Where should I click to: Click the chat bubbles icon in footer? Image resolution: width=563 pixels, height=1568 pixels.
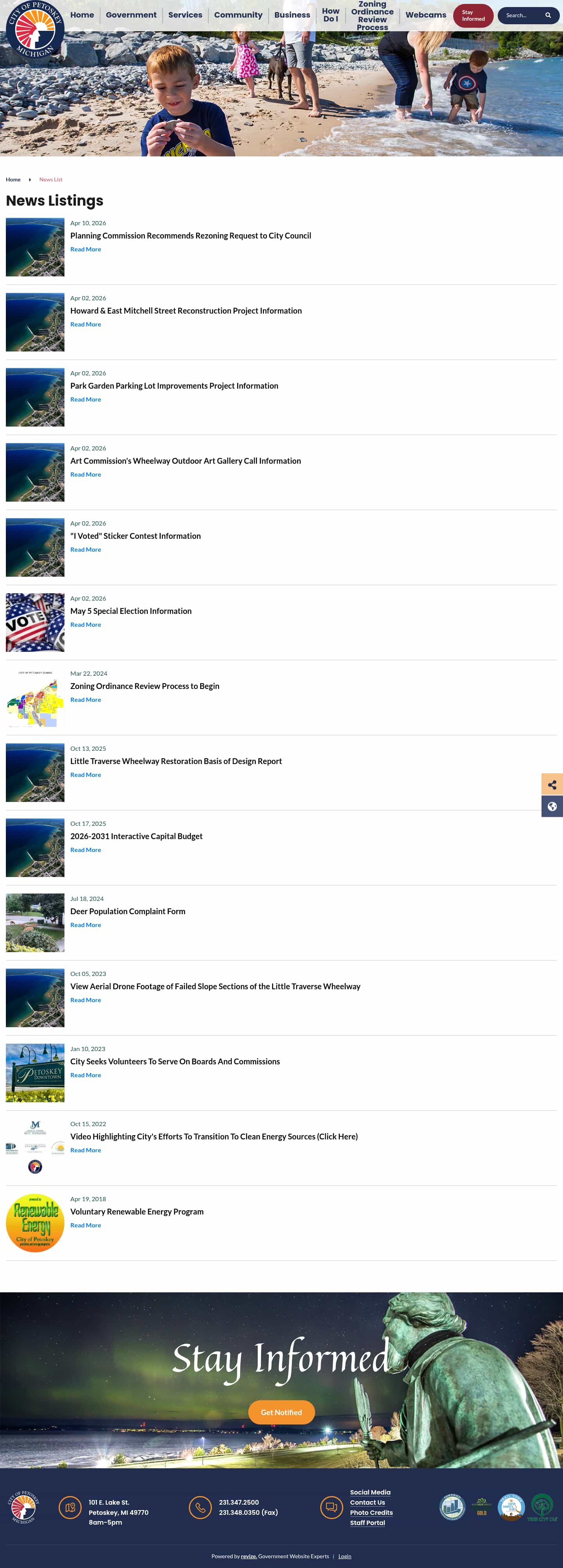click(x=331, y=1508)
